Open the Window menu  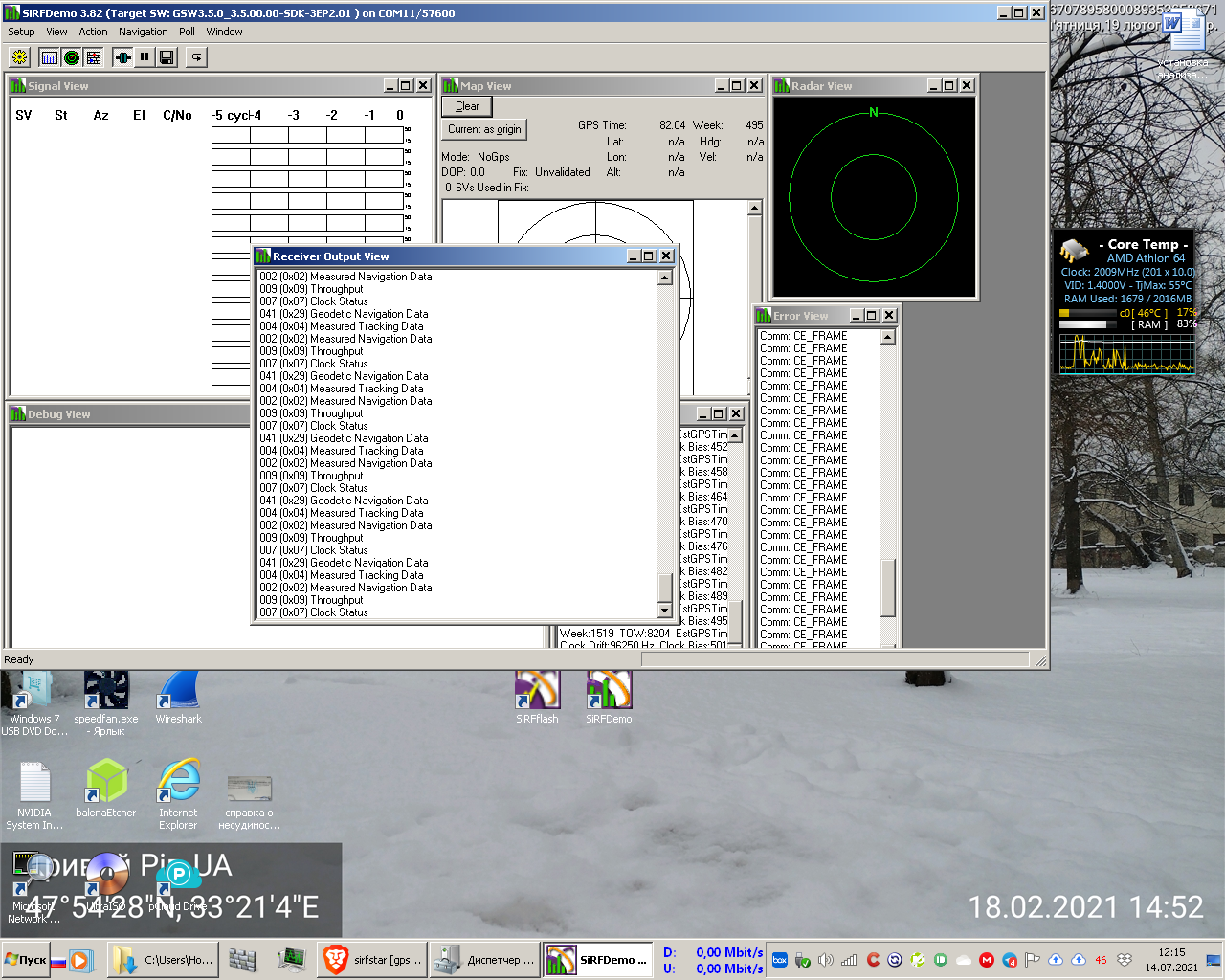[224, 32]
